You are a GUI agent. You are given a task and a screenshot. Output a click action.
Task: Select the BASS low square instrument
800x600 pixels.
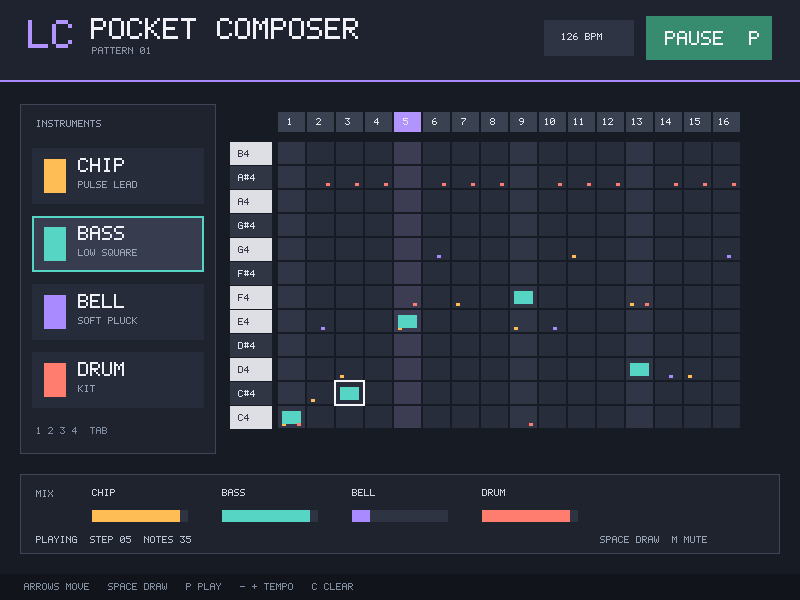coord(118,244)
